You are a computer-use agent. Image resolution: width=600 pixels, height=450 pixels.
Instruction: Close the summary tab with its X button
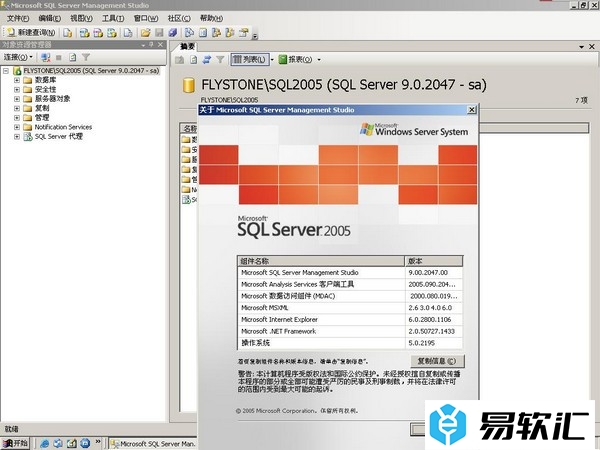[x=592, y=47]
